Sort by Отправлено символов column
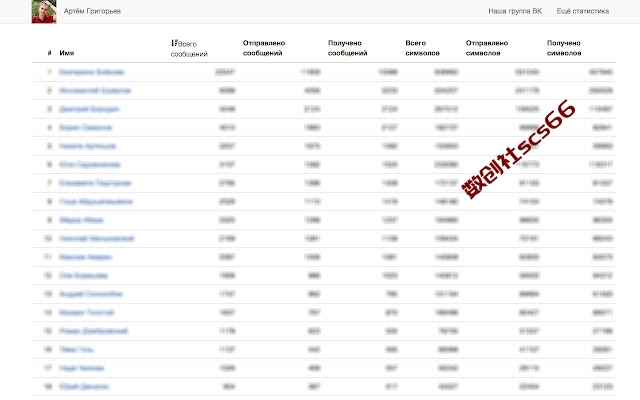640x400 pixels. pos(487,48)
